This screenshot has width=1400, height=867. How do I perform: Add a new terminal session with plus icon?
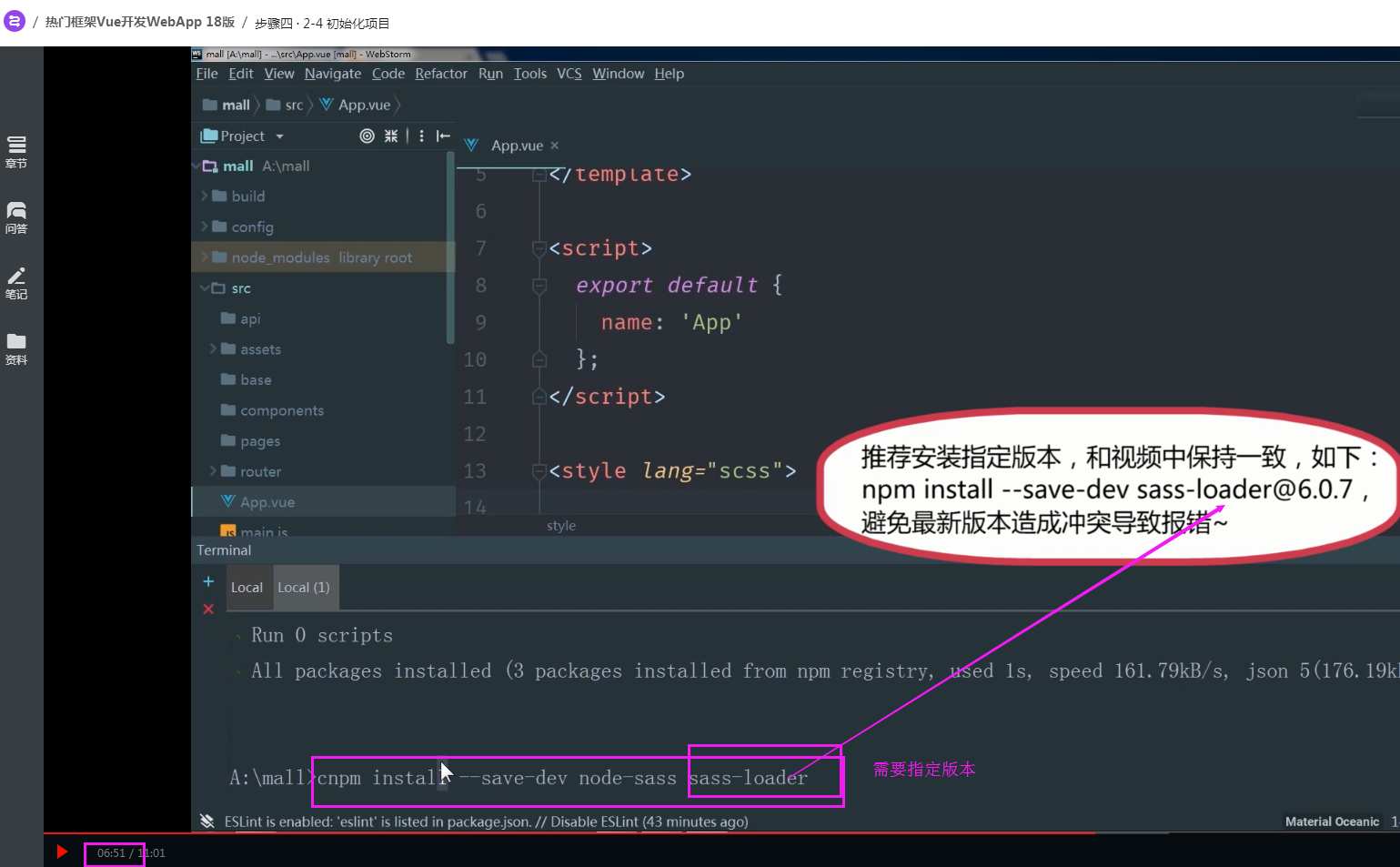point(208,581)
